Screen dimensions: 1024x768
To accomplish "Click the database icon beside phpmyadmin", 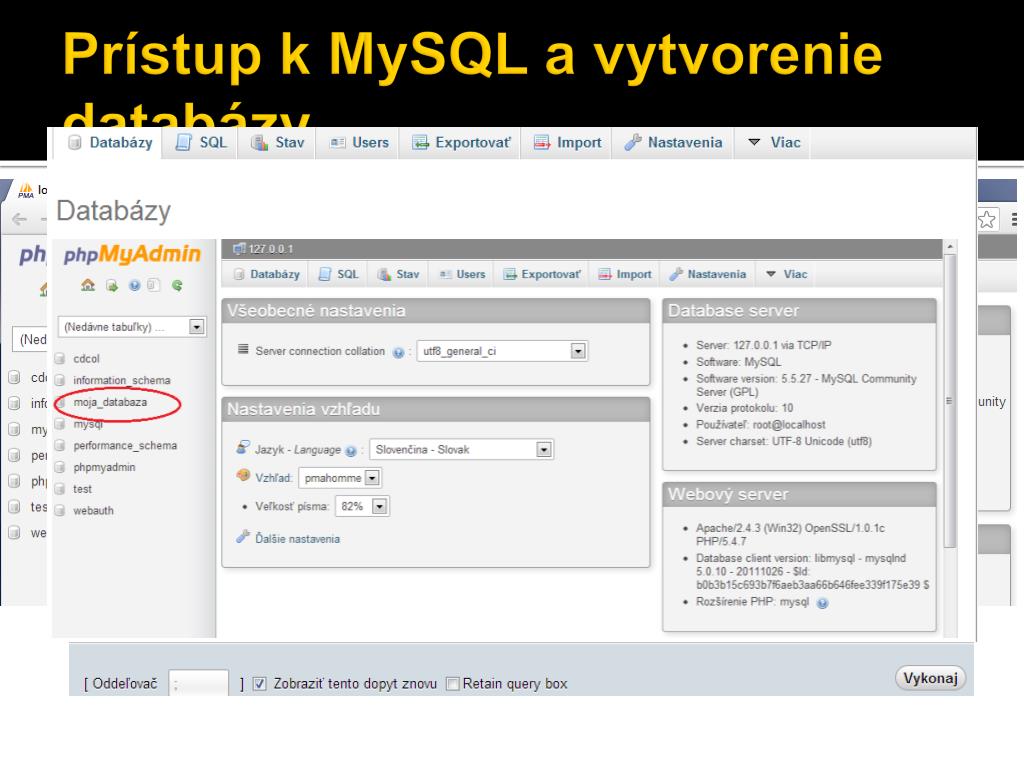I will (x=60, y=468).
